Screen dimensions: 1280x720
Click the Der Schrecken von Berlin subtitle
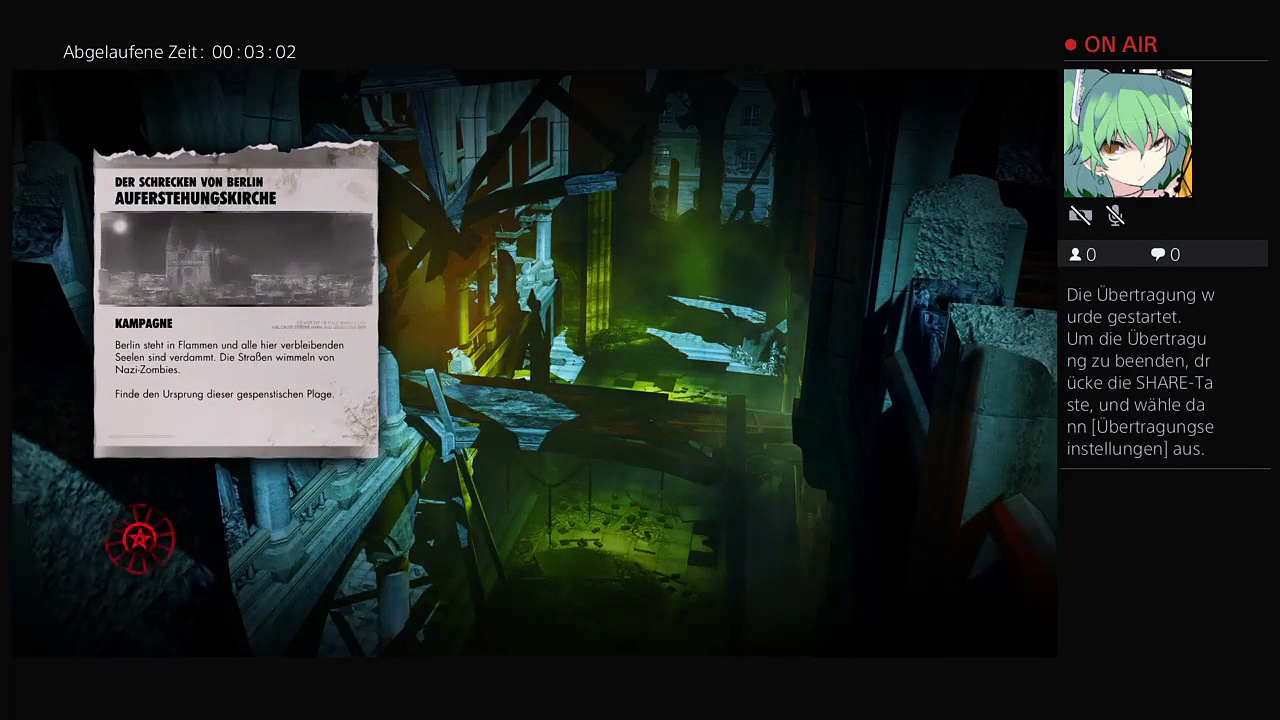[188, 182]
